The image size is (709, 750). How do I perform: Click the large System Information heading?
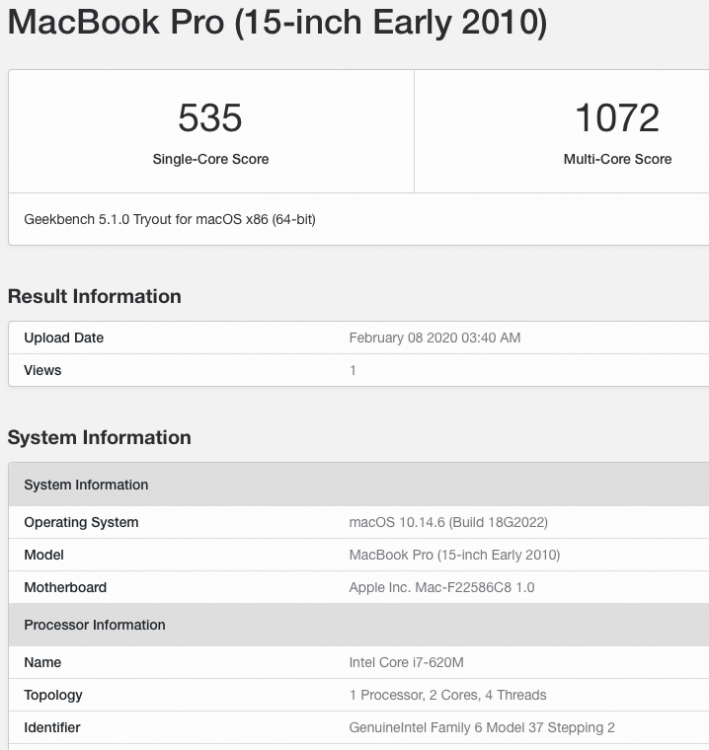[100, 438]
